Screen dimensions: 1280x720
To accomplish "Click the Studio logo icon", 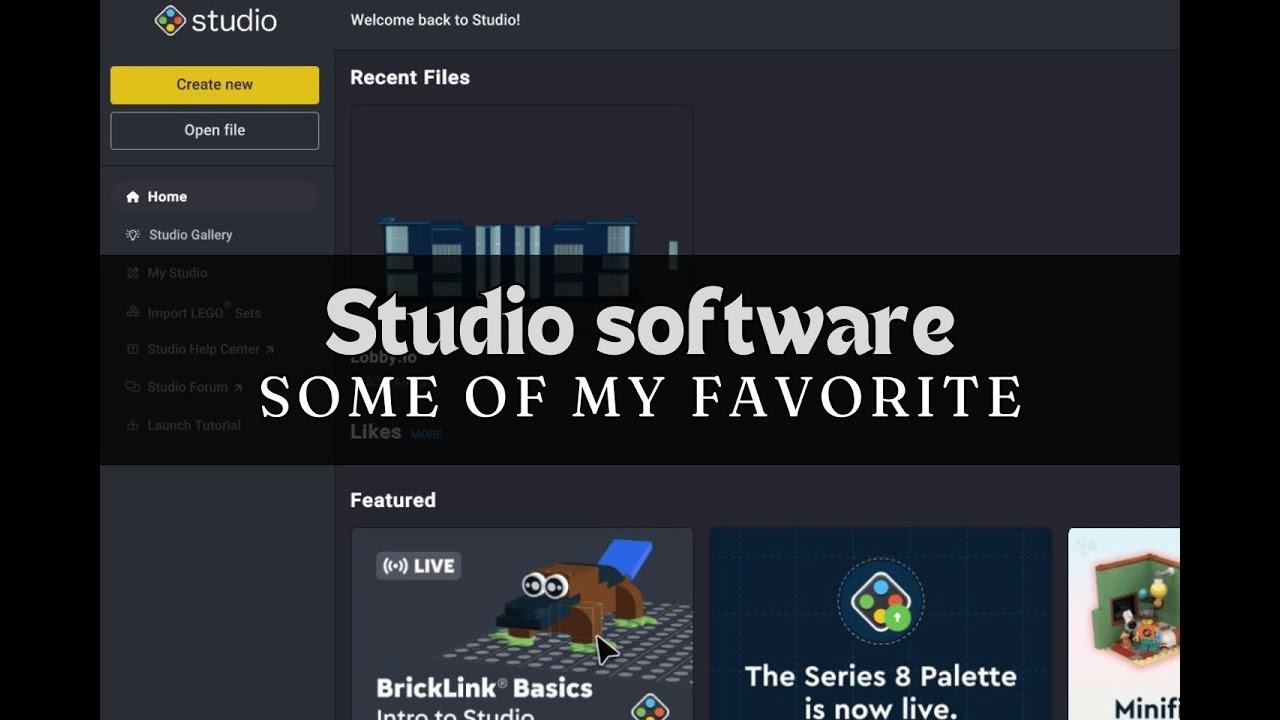I will [170, 20].
